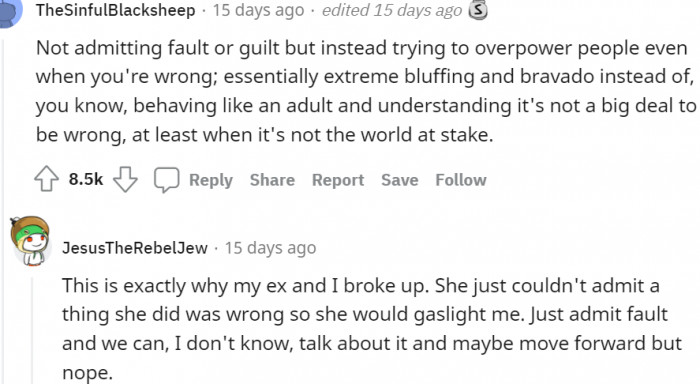Image resolution: width=700 pixels, height=384 pixels.
Task: Share the top comment
Action: point(272,180)
